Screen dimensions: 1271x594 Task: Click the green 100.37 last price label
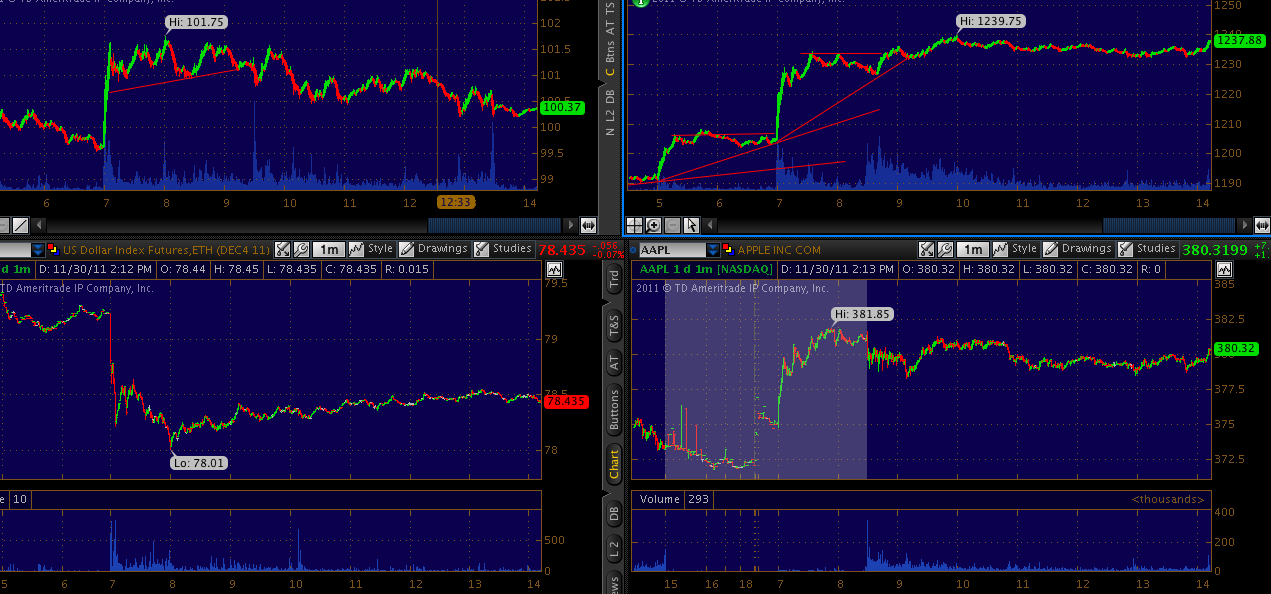click(562, 107)
